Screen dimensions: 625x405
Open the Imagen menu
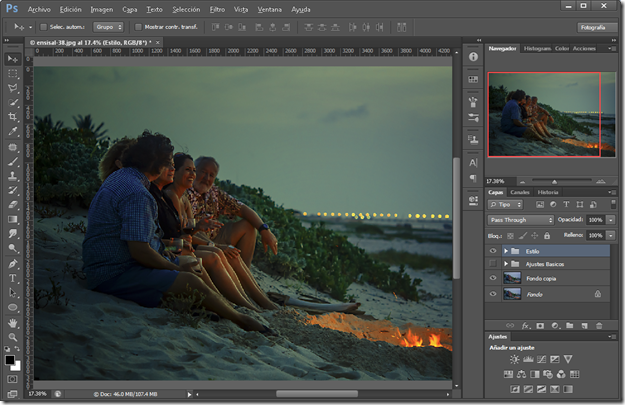tap(102, 9)
